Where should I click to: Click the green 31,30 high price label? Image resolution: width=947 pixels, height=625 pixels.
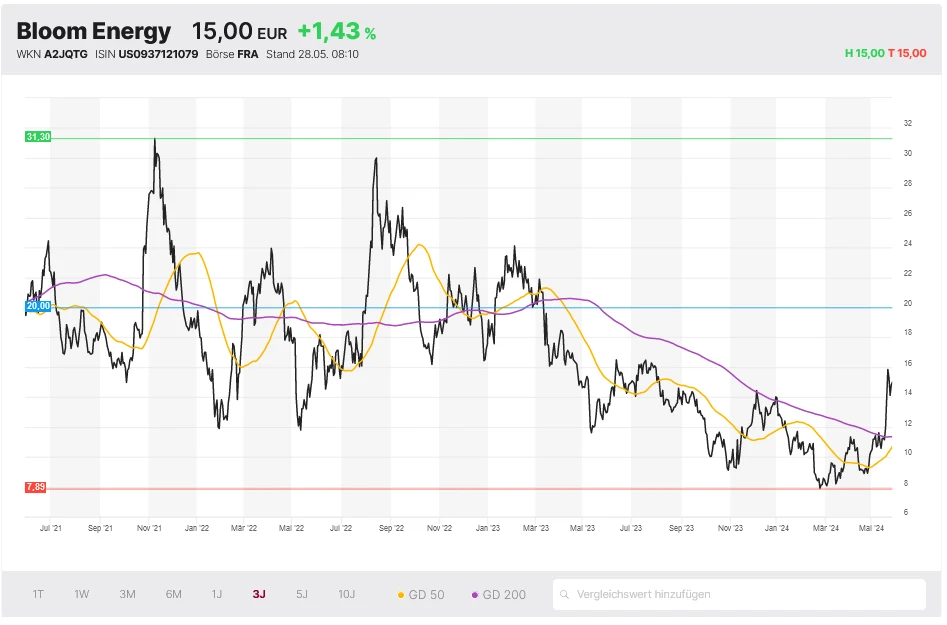coord(37,136)
